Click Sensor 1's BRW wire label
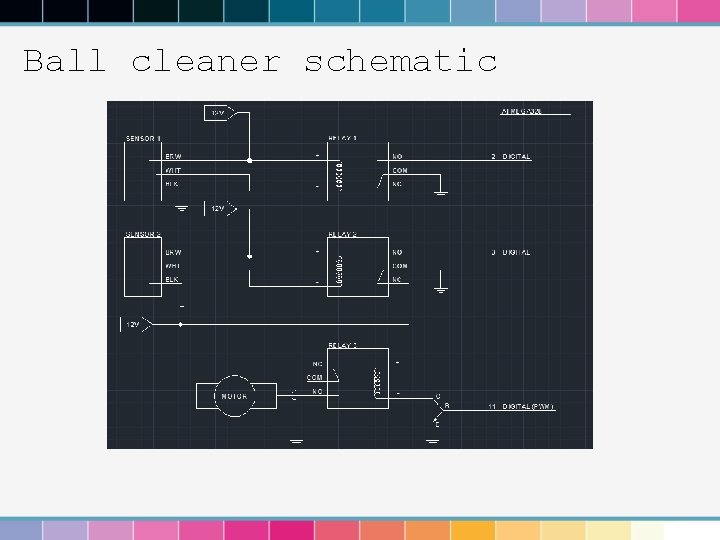 pyautogui.click(x=174, y=157)
